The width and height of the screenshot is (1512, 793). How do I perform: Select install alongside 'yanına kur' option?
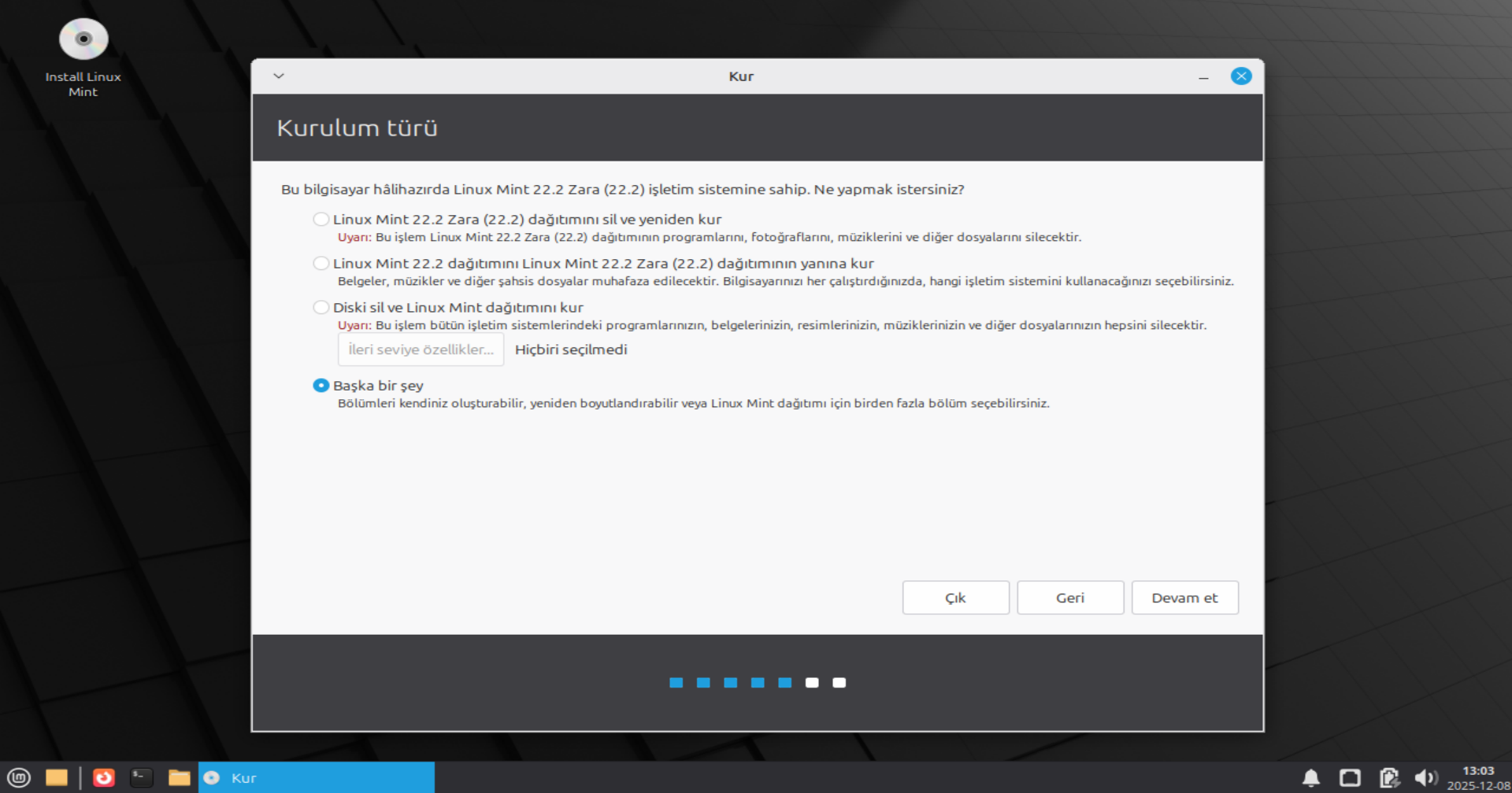321,264
